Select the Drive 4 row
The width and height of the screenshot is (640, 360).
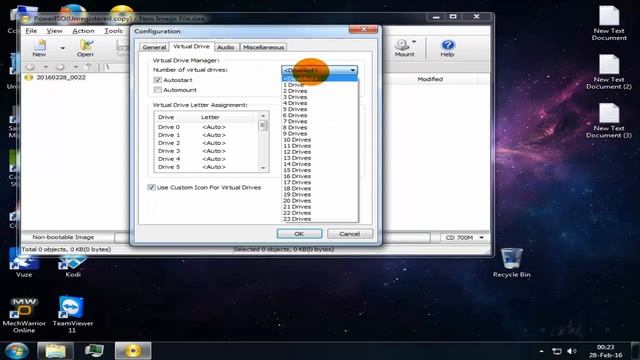pos(207,159)
